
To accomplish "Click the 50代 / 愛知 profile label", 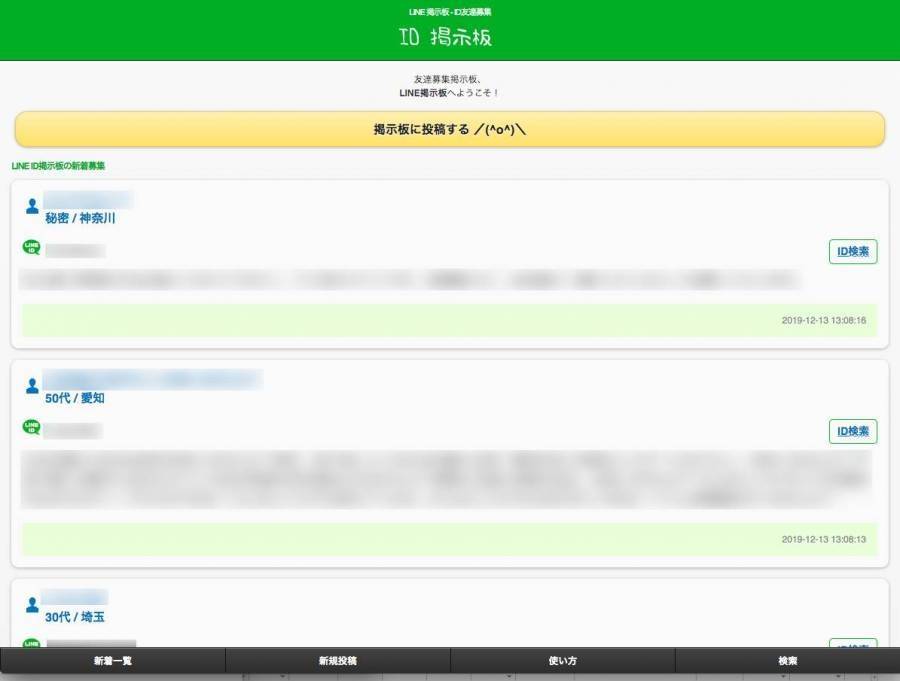I will tap(75, 398).
